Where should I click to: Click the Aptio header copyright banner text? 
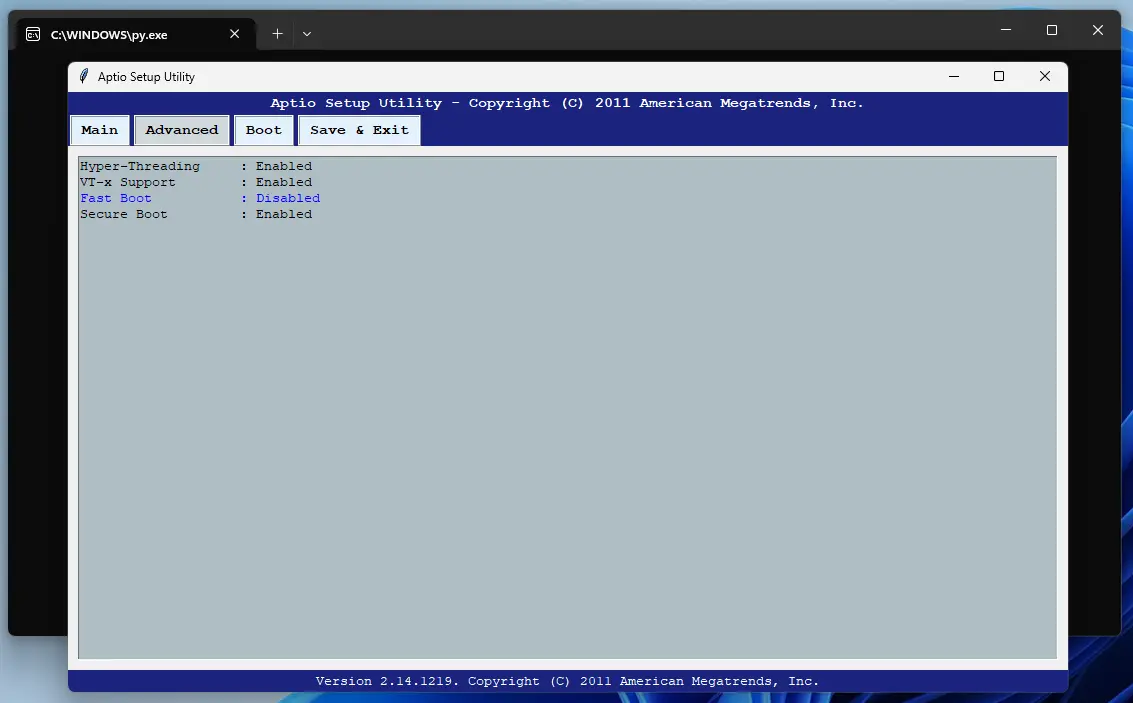[x=567, y=103]
